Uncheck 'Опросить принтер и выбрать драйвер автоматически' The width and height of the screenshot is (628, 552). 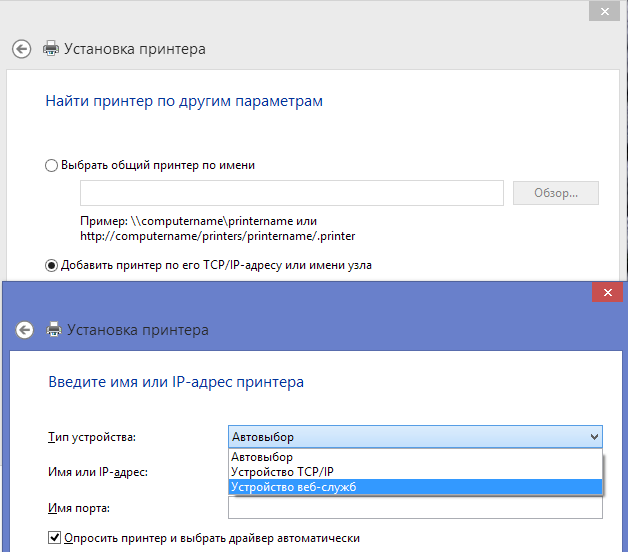(54, 538)
